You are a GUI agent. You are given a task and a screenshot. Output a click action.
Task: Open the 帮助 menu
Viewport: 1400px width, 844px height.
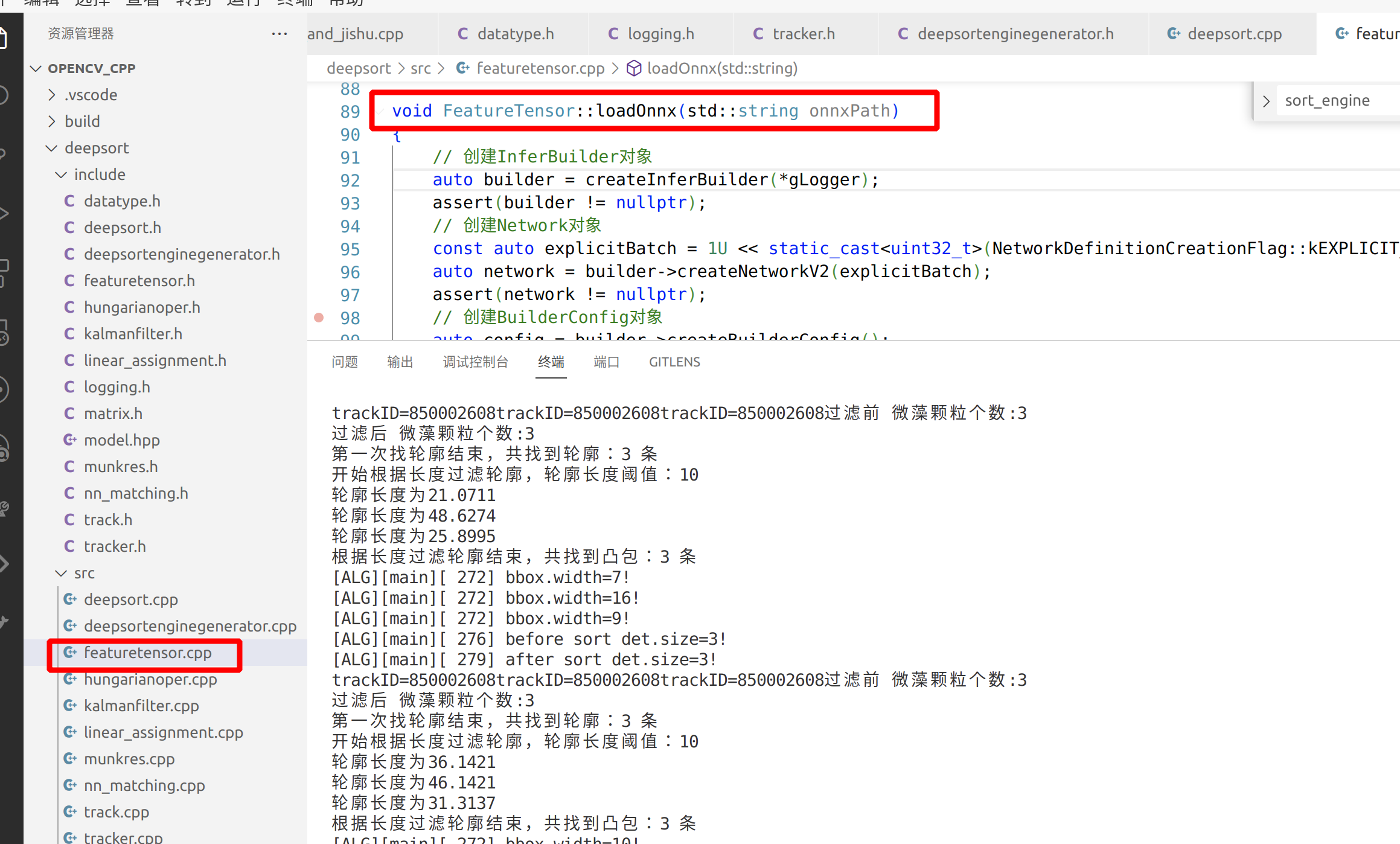point(345,3)
